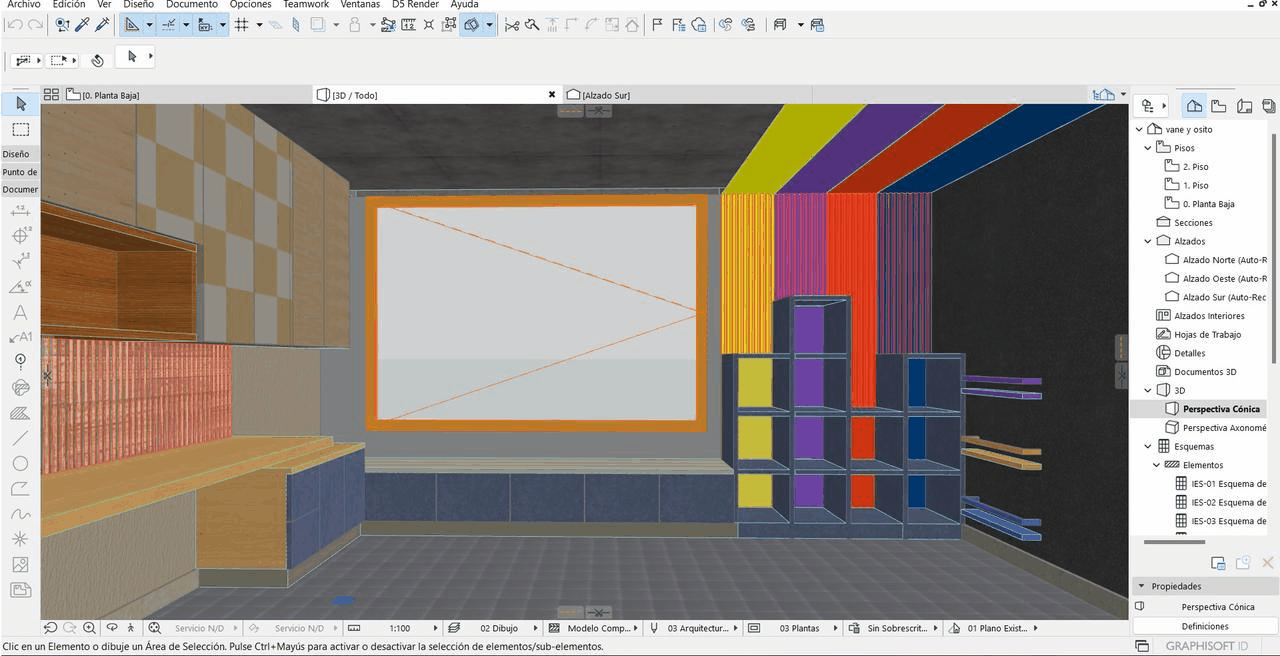Collapse the Pisos folder in Navigator

1148,148
